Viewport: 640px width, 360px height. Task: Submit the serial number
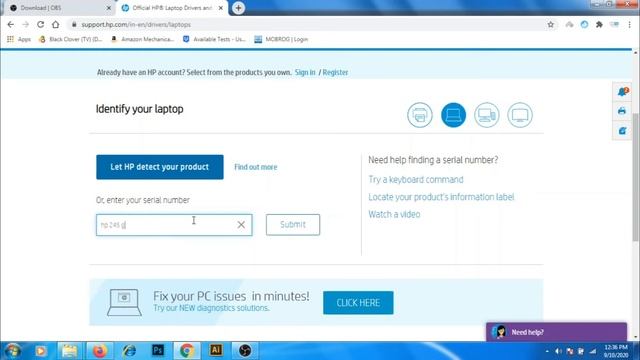point(293,224)
